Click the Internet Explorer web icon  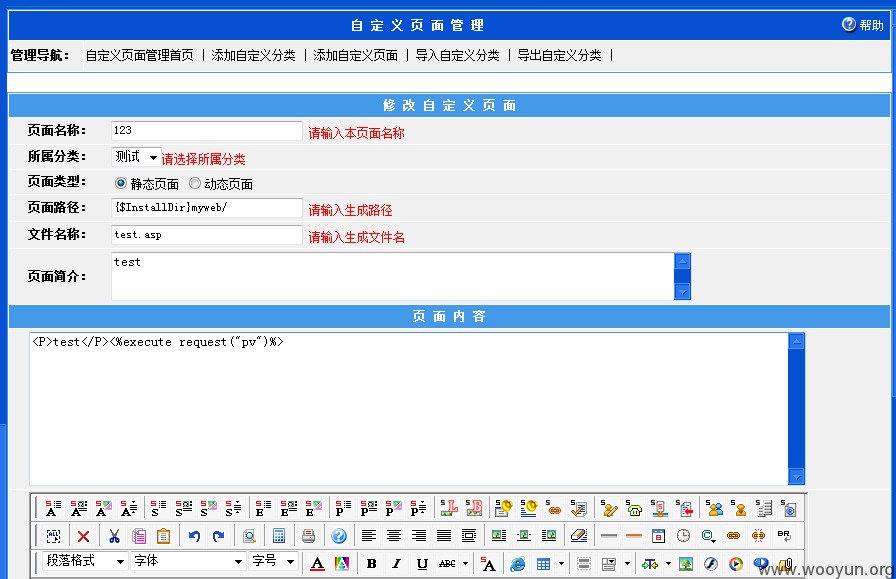(518, 564)
